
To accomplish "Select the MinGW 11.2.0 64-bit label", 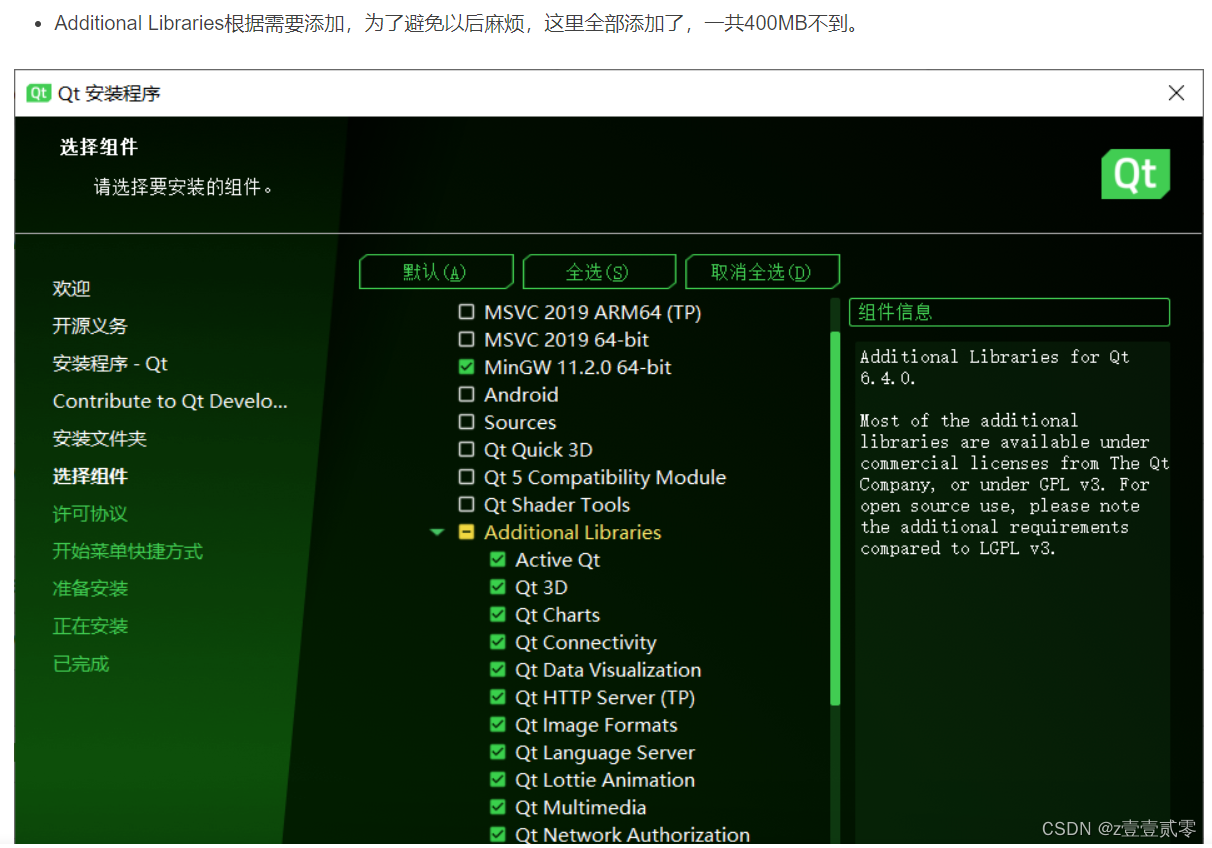I will pyautogui.click(x=578, y=367).
